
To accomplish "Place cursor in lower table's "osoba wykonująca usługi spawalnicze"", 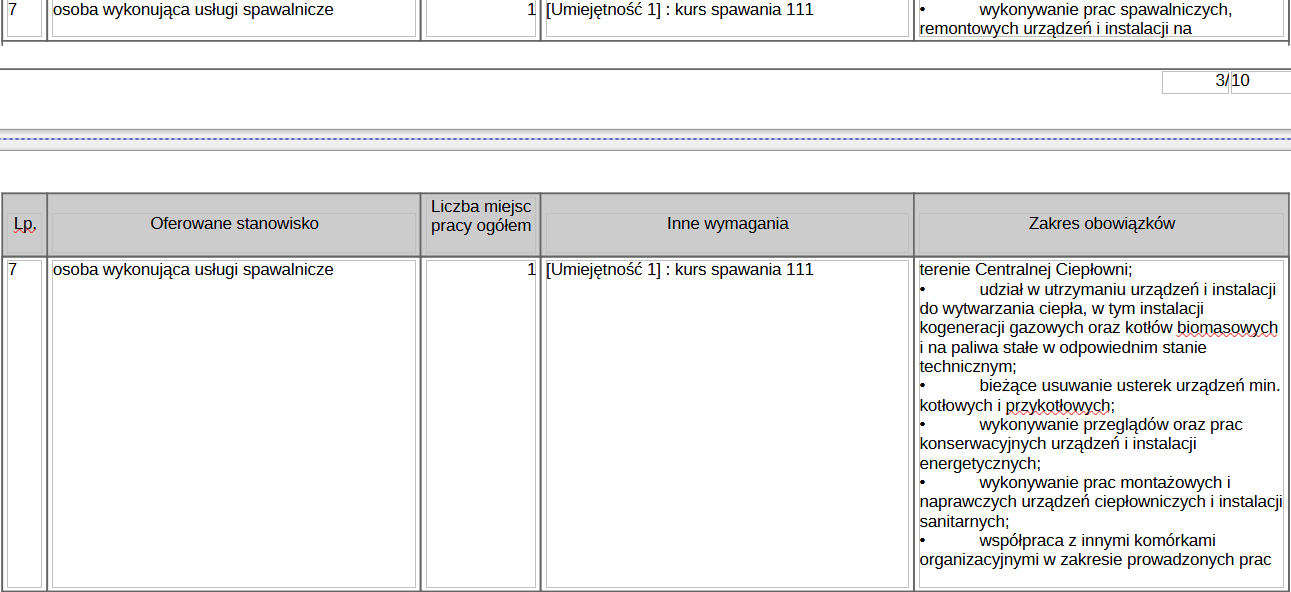I will (193, 270).
